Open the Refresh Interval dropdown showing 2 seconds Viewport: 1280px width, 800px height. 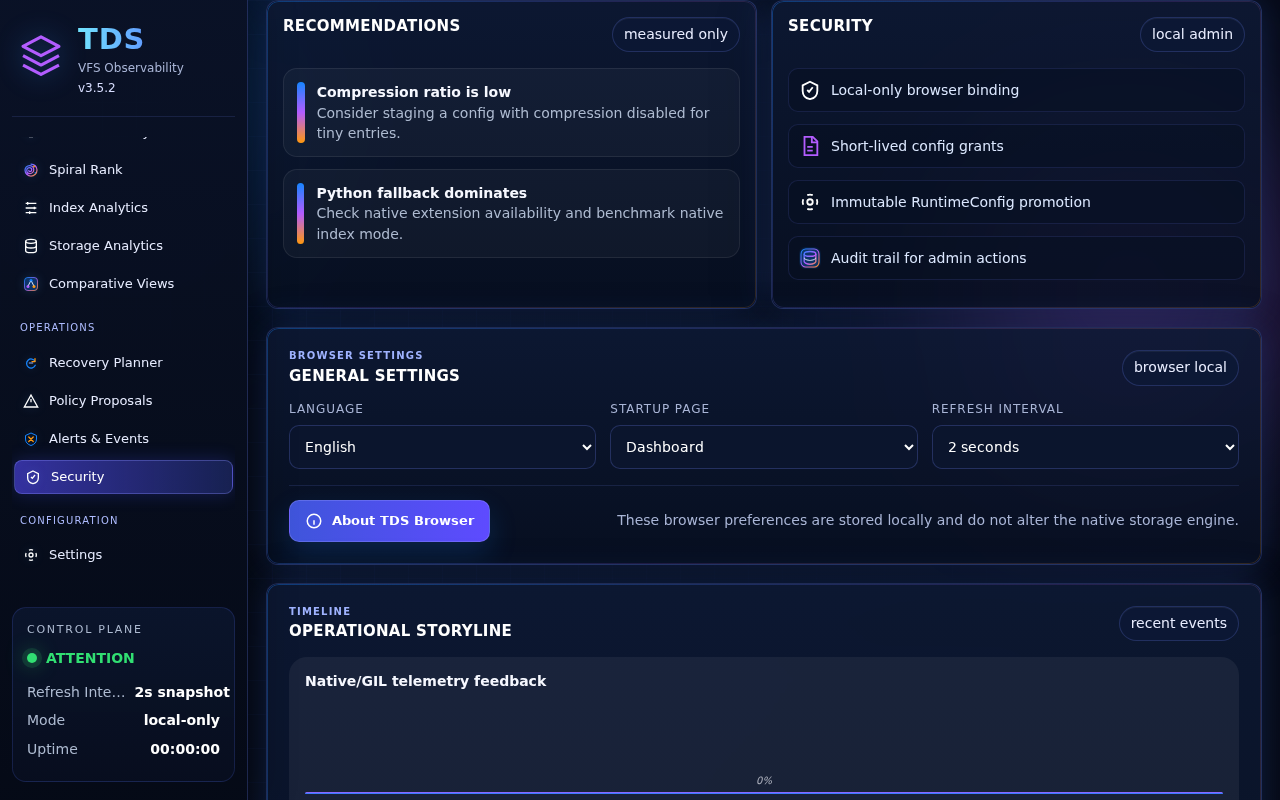coord(1085,447)
